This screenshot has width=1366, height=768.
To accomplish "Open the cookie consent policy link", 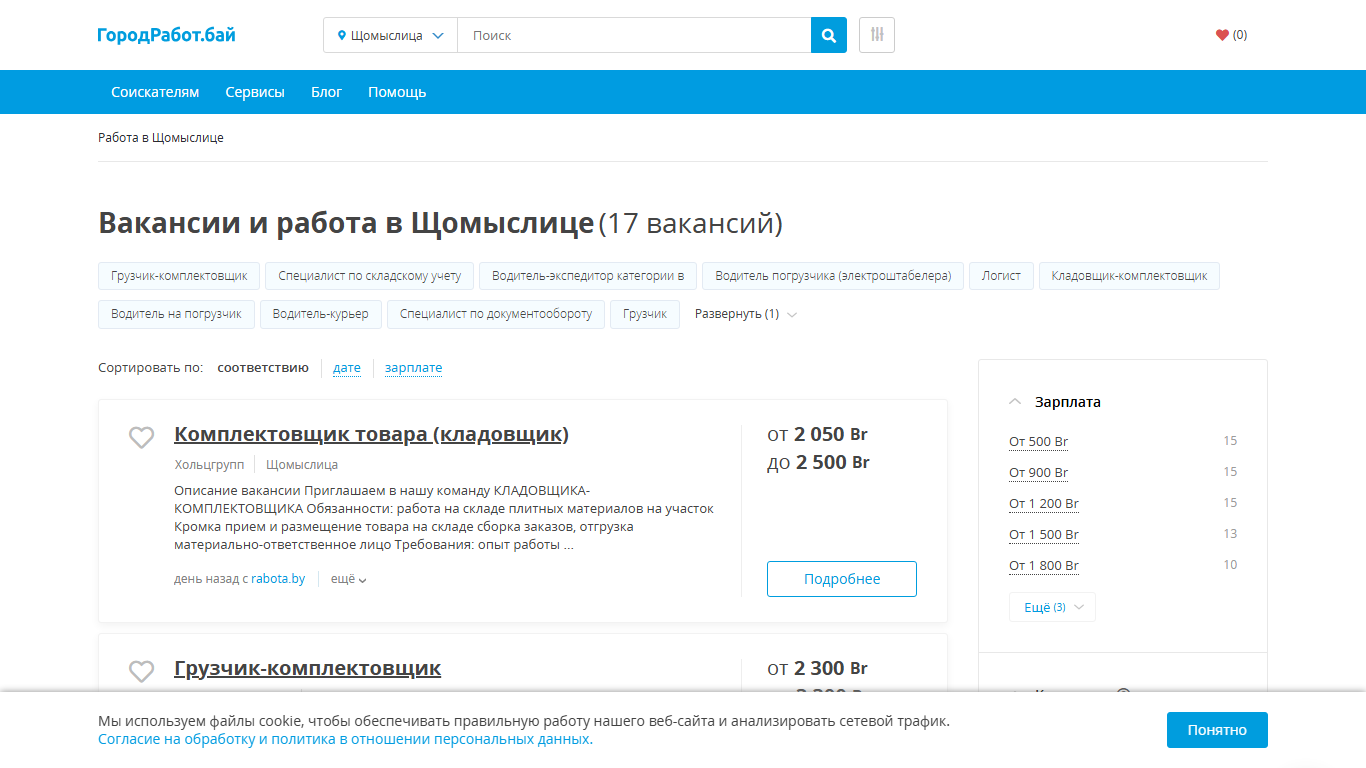I will tap(345, 740).
